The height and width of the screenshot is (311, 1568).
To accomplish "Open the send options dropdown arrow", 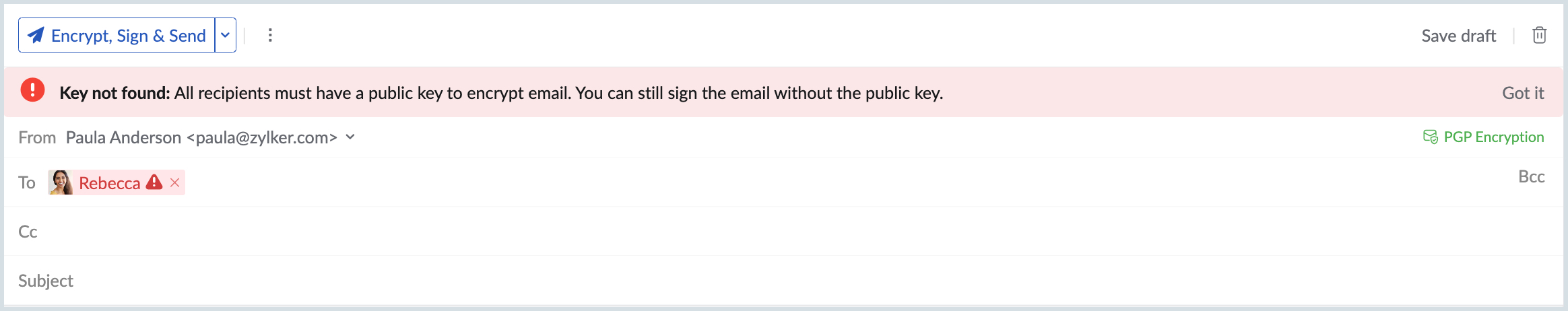I will (226, 35).
